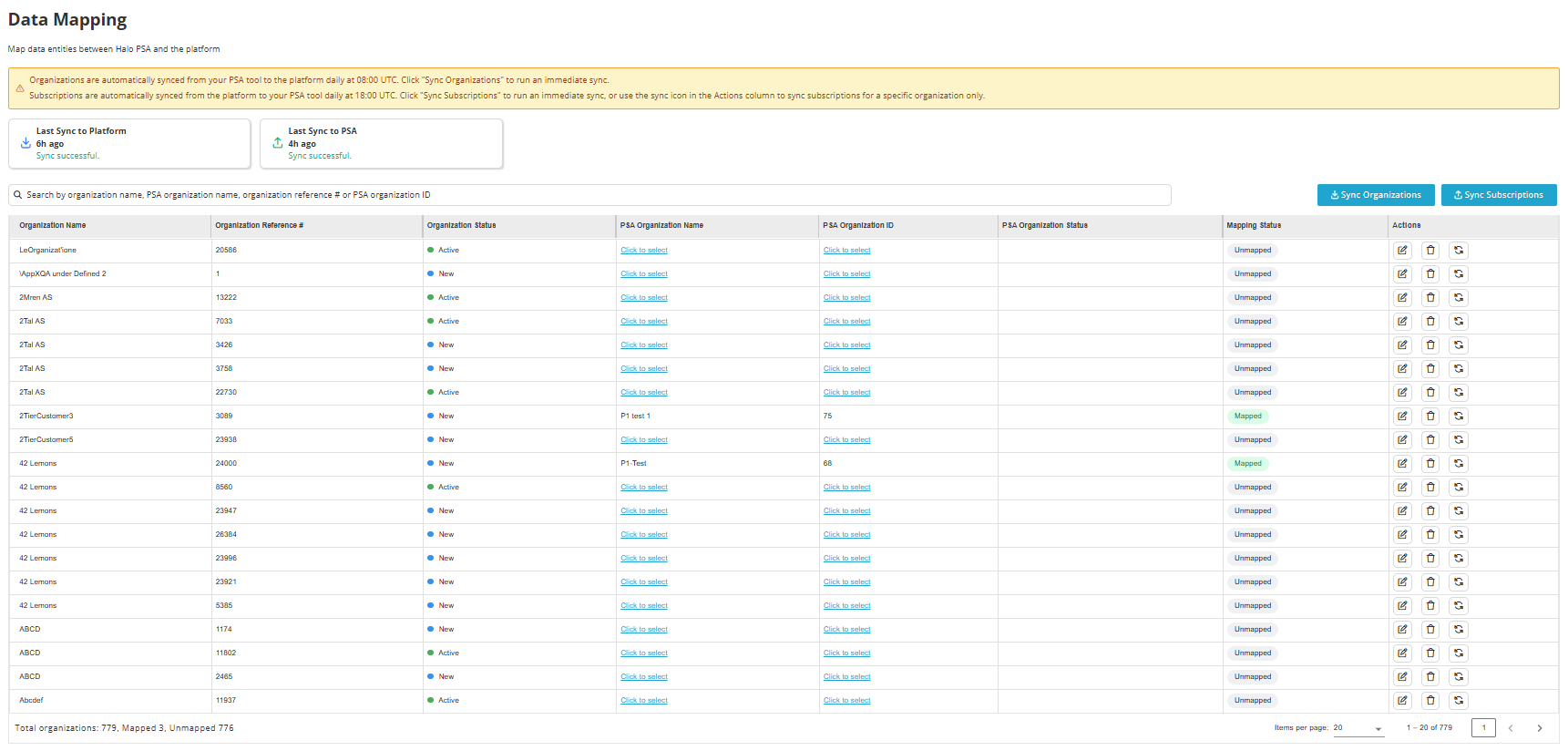Sync subscriptions for reference 20586 row

pos(1459,250)
